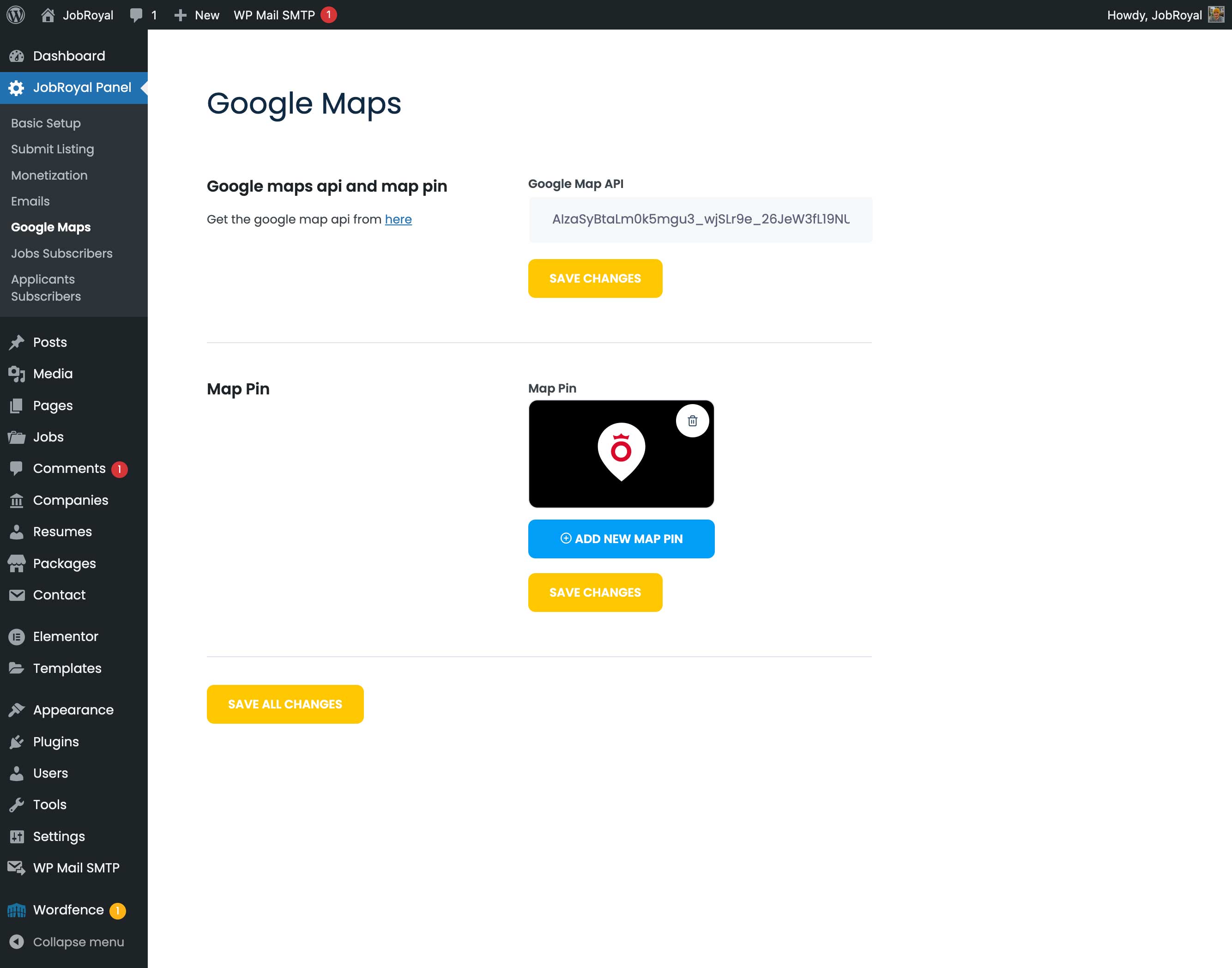Click the Posts pushpin icon

pos(17,342)
